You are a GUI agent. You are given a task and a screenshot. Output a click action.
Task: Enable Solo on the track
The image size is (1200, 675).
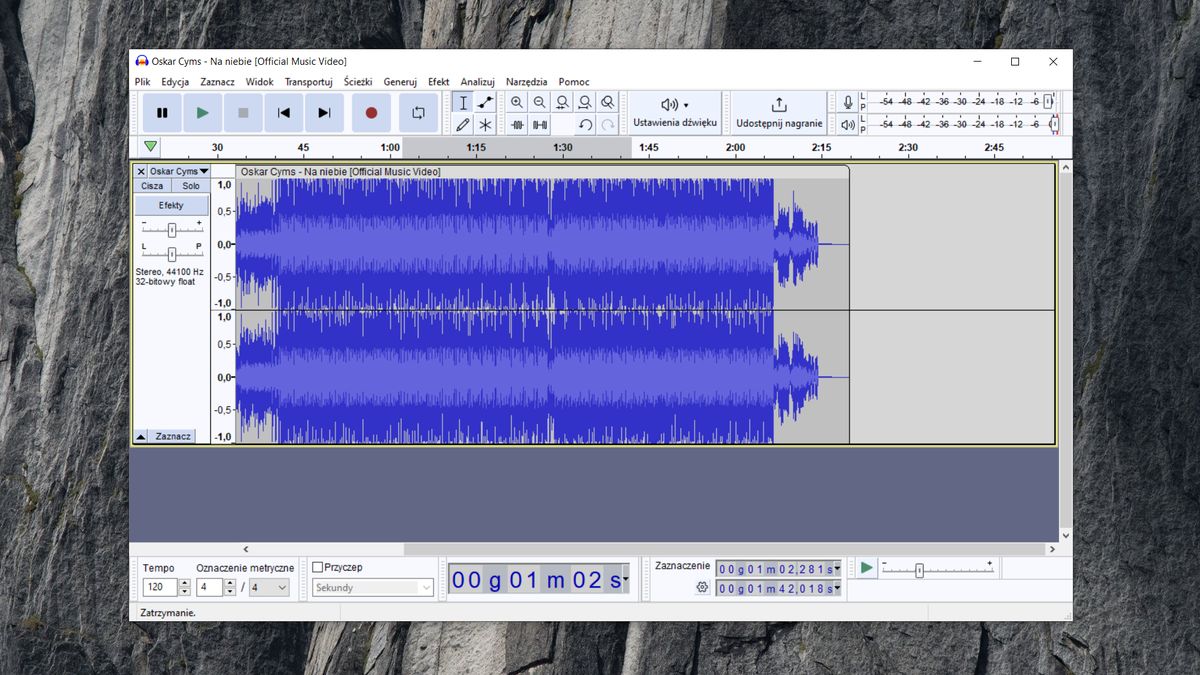[190, 185]
